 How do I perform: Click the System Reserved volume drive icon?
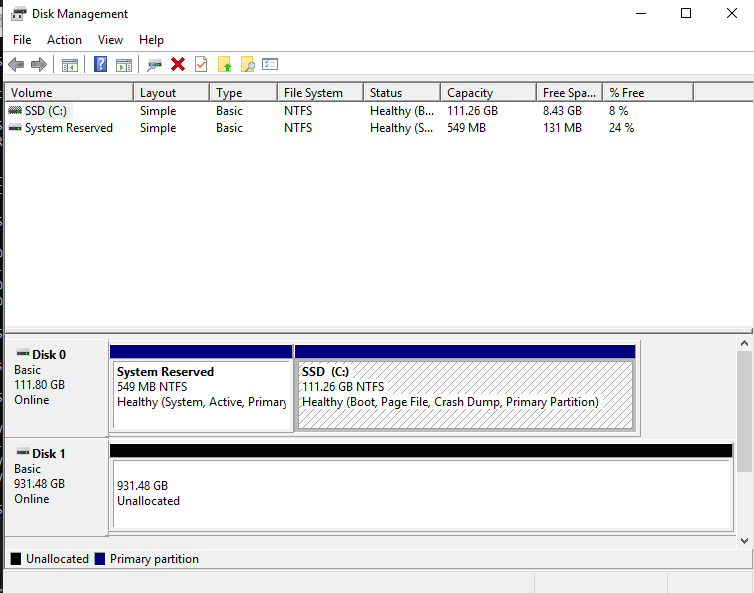click(15, 128)
